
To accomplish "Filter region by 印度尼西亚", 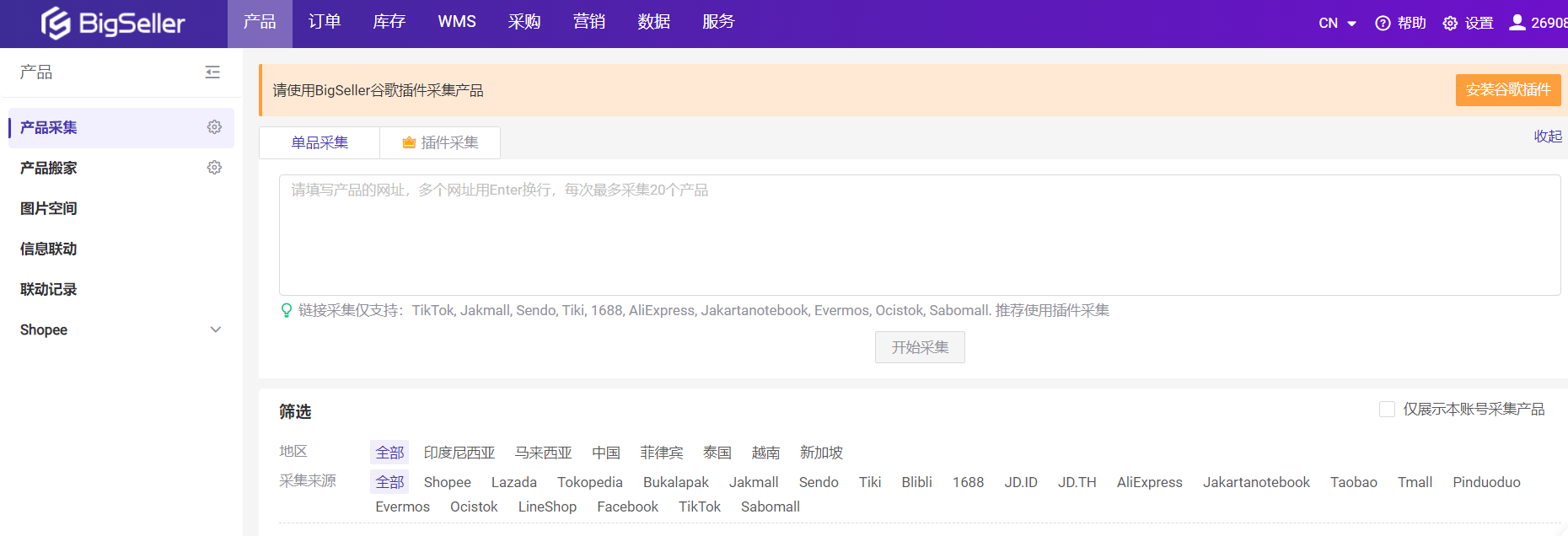I will pos(459,453).
